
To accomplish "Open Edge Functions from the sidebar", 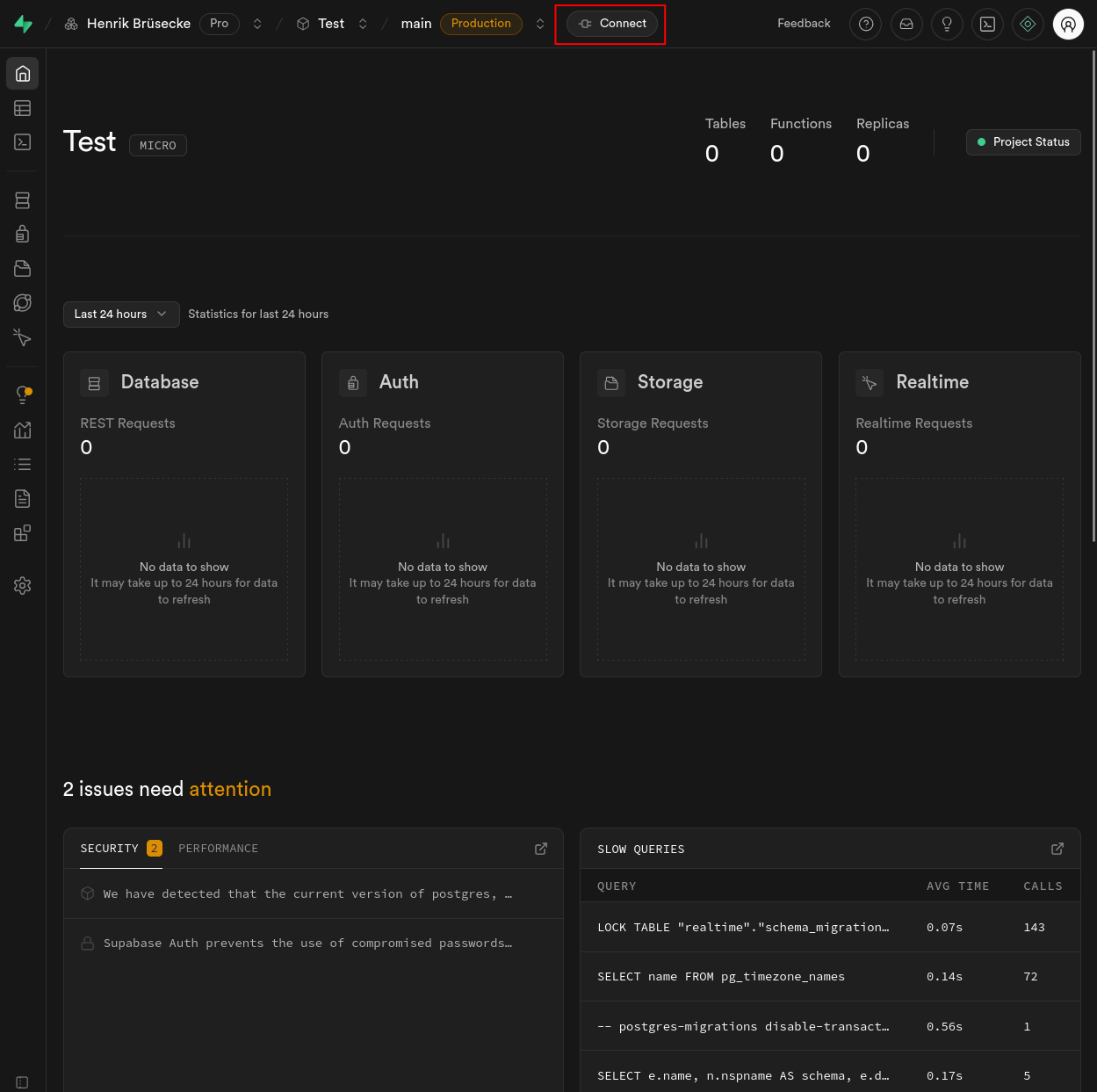I will tap(23, 303).
